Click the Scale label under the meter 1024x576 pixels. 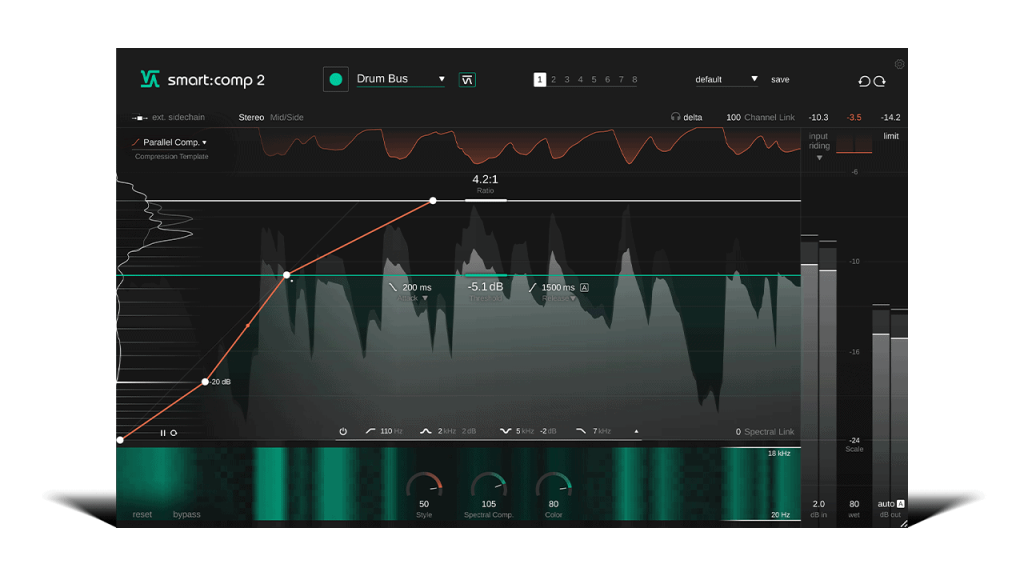pyautogui.click(x=854, y=449)
